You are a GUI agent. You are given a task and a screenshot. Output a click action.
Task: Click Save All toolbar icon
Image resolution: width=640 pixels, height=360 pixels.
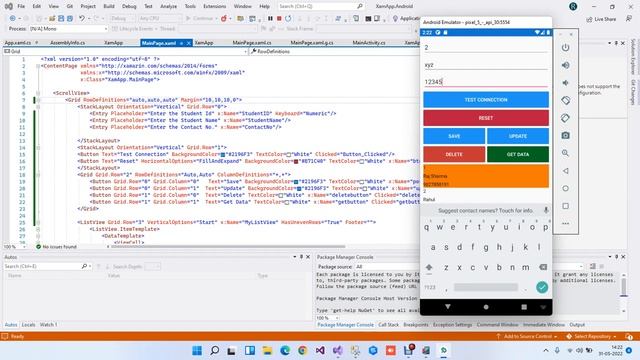point(70,18)
